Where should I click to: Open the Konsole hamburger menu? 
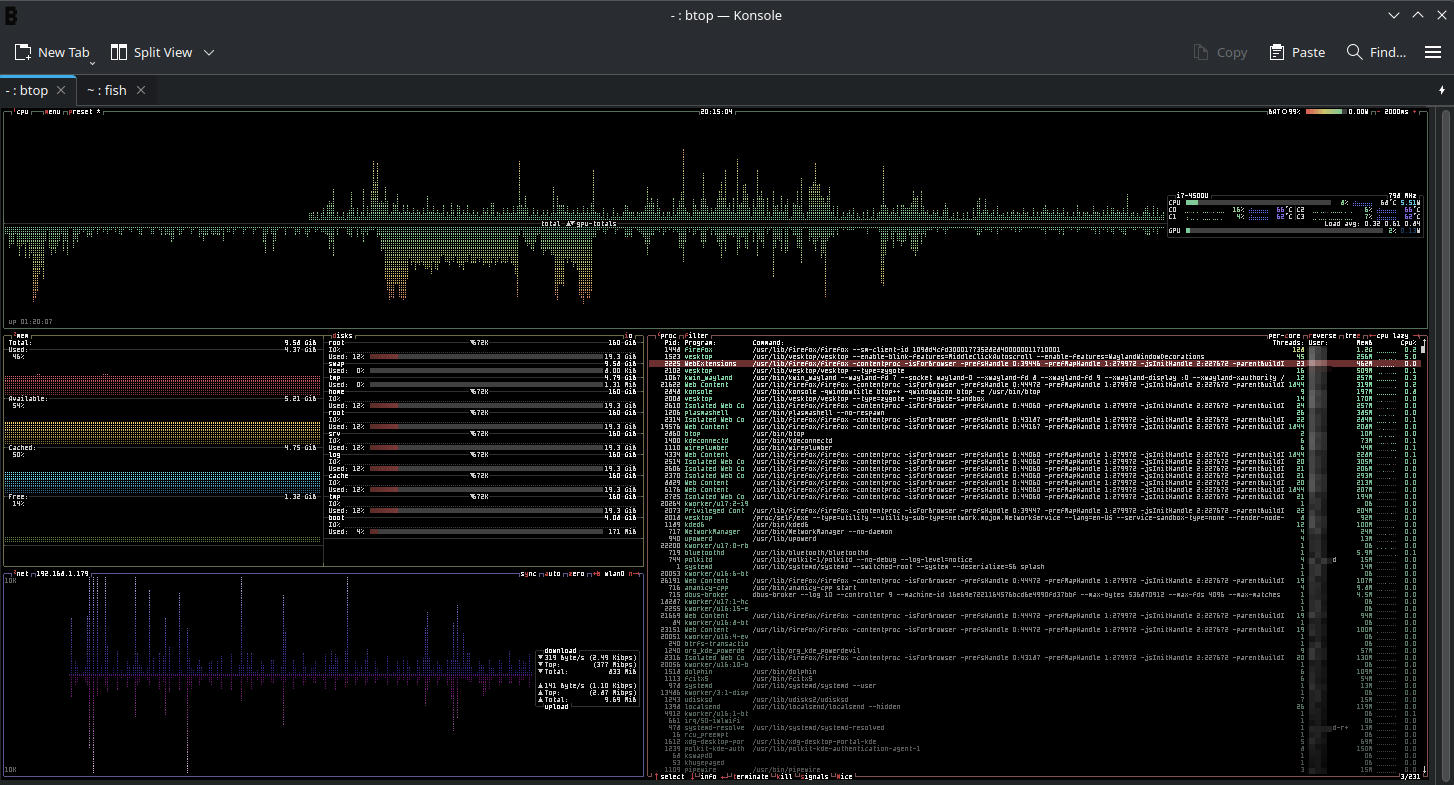point(1433,52)
